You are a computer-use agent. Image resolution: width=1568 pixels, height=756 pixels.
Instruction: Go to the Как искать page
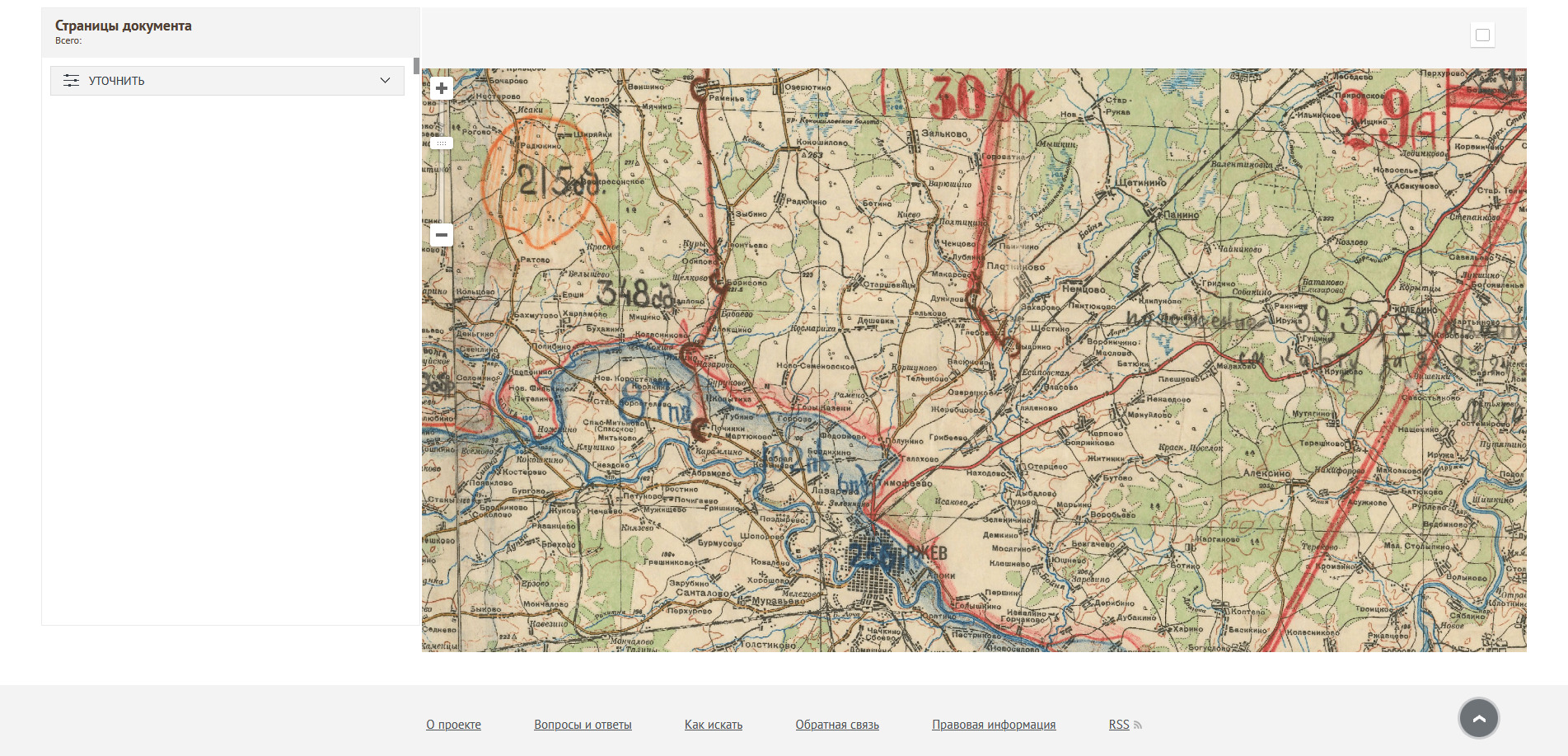pos(713,725)
